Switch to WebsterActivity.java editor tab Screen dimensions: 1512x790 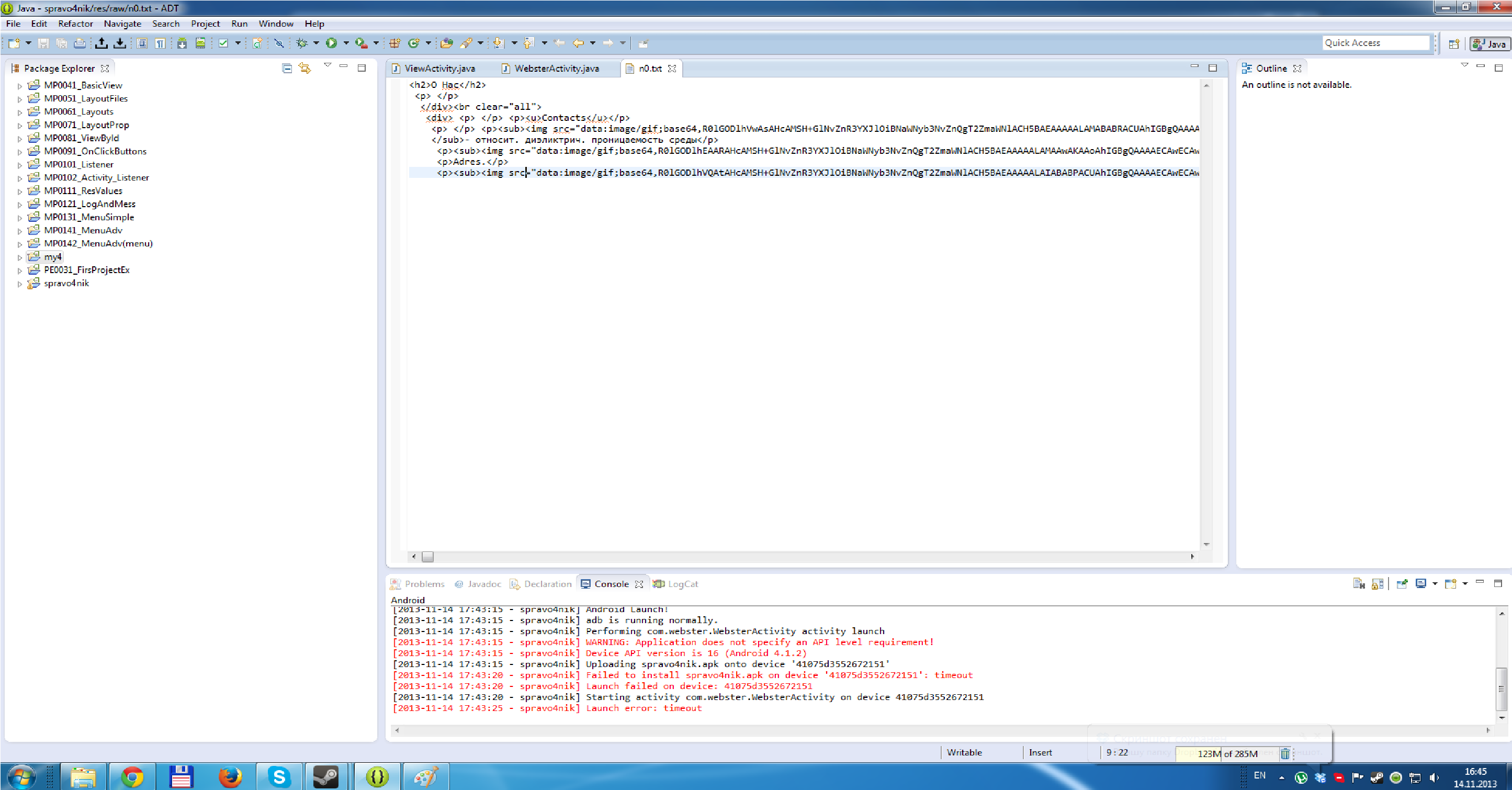[x=556, y=69]
